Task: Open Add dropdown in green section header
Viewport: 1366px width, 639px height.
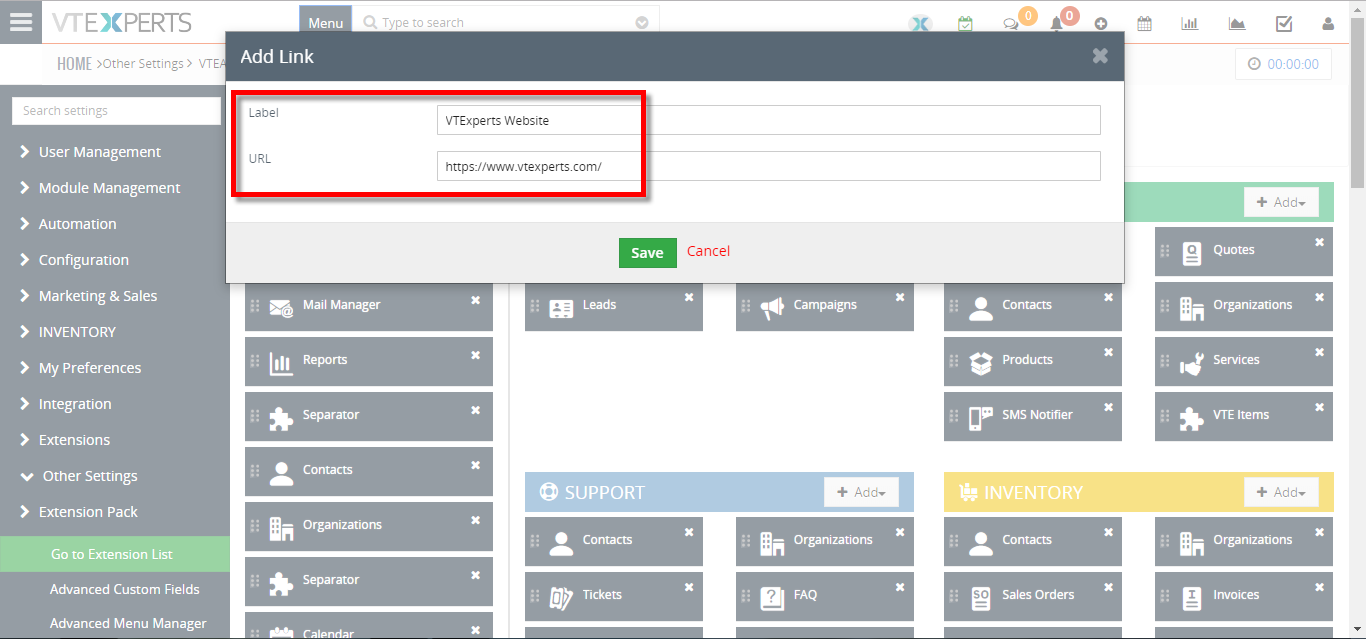Action: pos(1281,202)
